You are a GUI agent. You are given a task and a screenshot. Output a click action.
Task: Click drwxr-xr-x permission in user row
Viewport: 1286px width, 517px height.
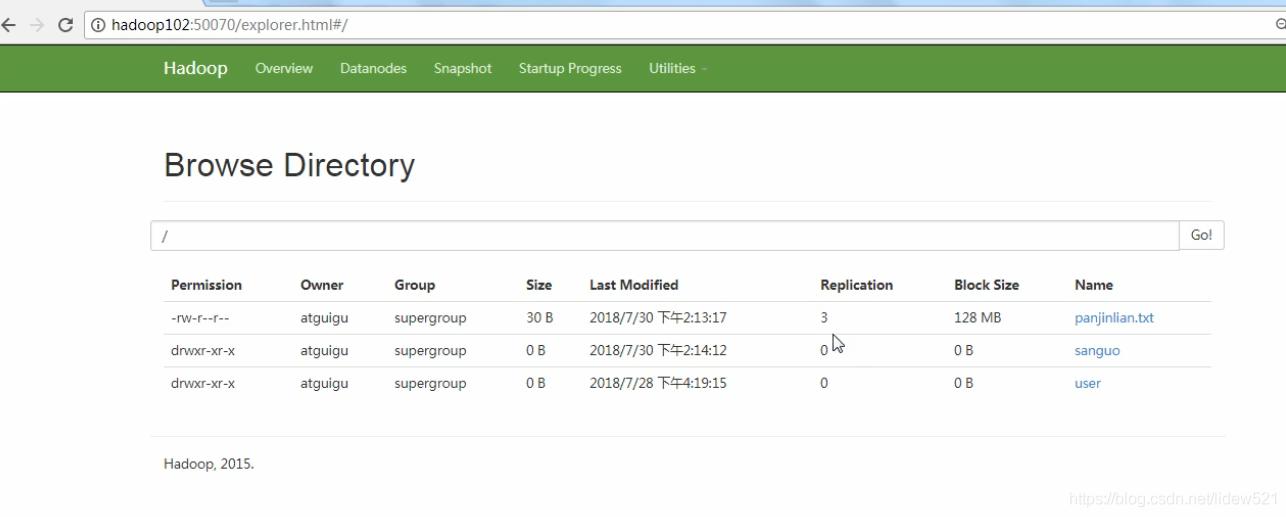tap(203, 383)
